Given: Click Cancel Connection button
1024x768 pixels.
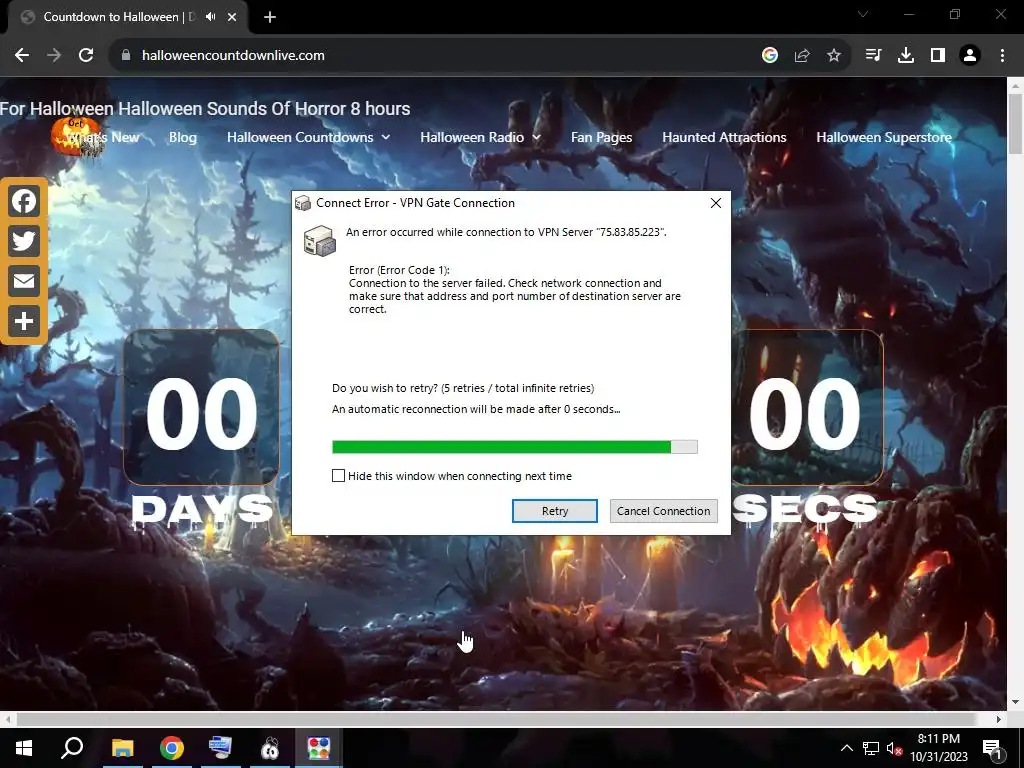Looking at the screenshot, I should click(664, 511).
